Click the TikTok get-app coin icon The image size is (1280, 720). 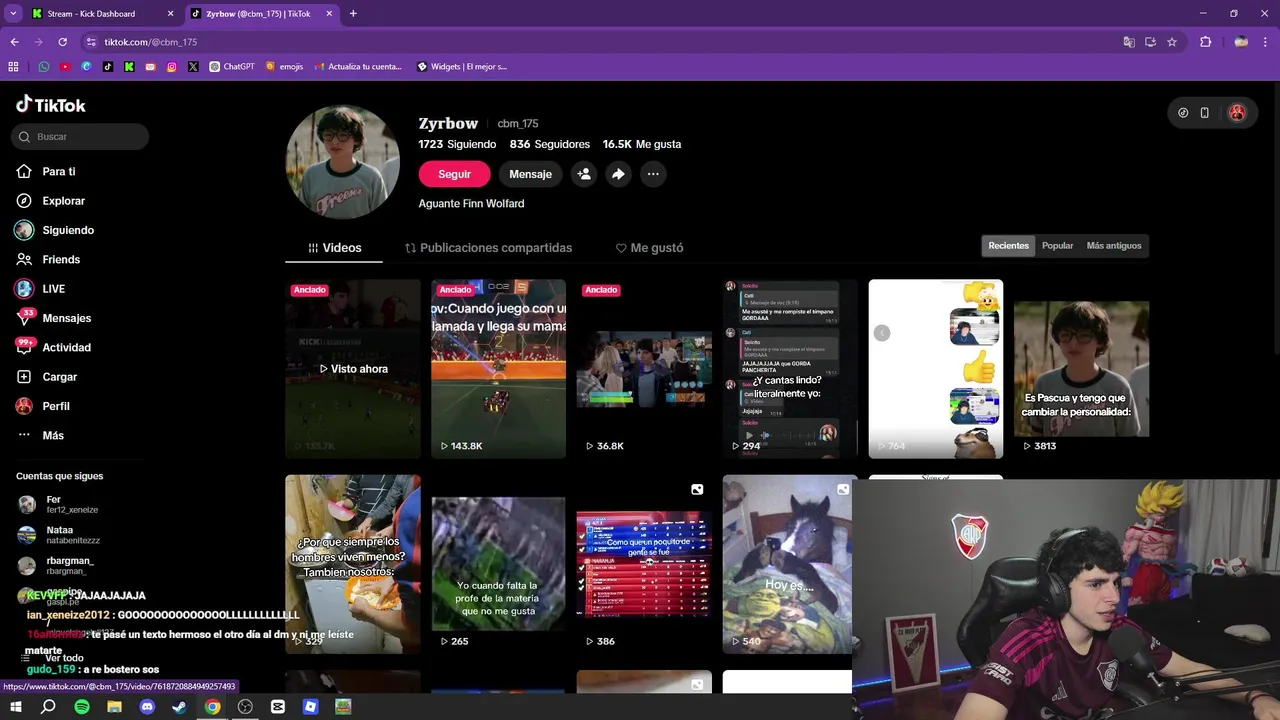pyautogui.click(x=1183, y=113)
